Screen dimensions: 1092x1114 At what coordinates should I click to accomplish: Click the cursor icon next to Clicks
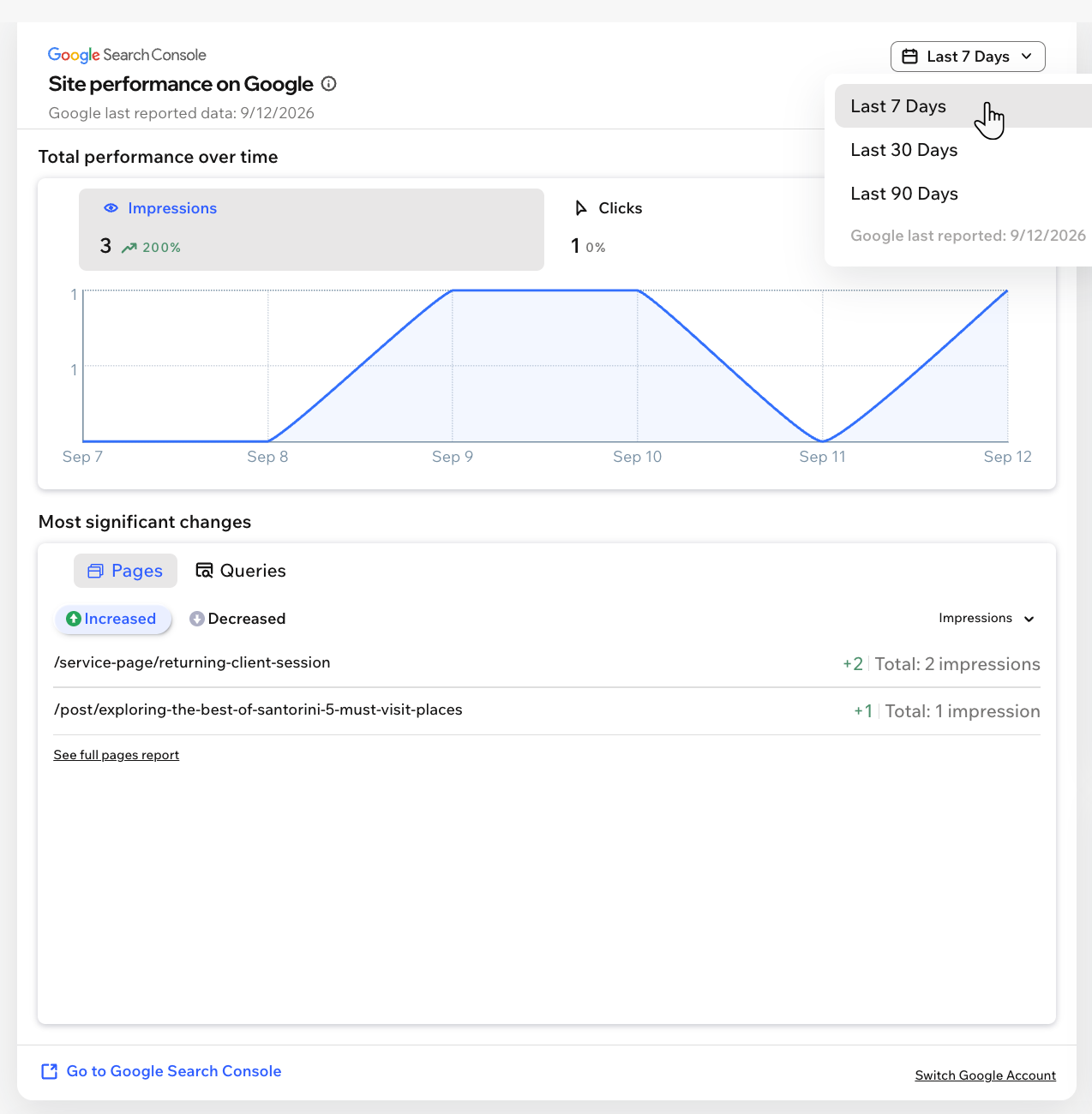[x=580, y=208]
